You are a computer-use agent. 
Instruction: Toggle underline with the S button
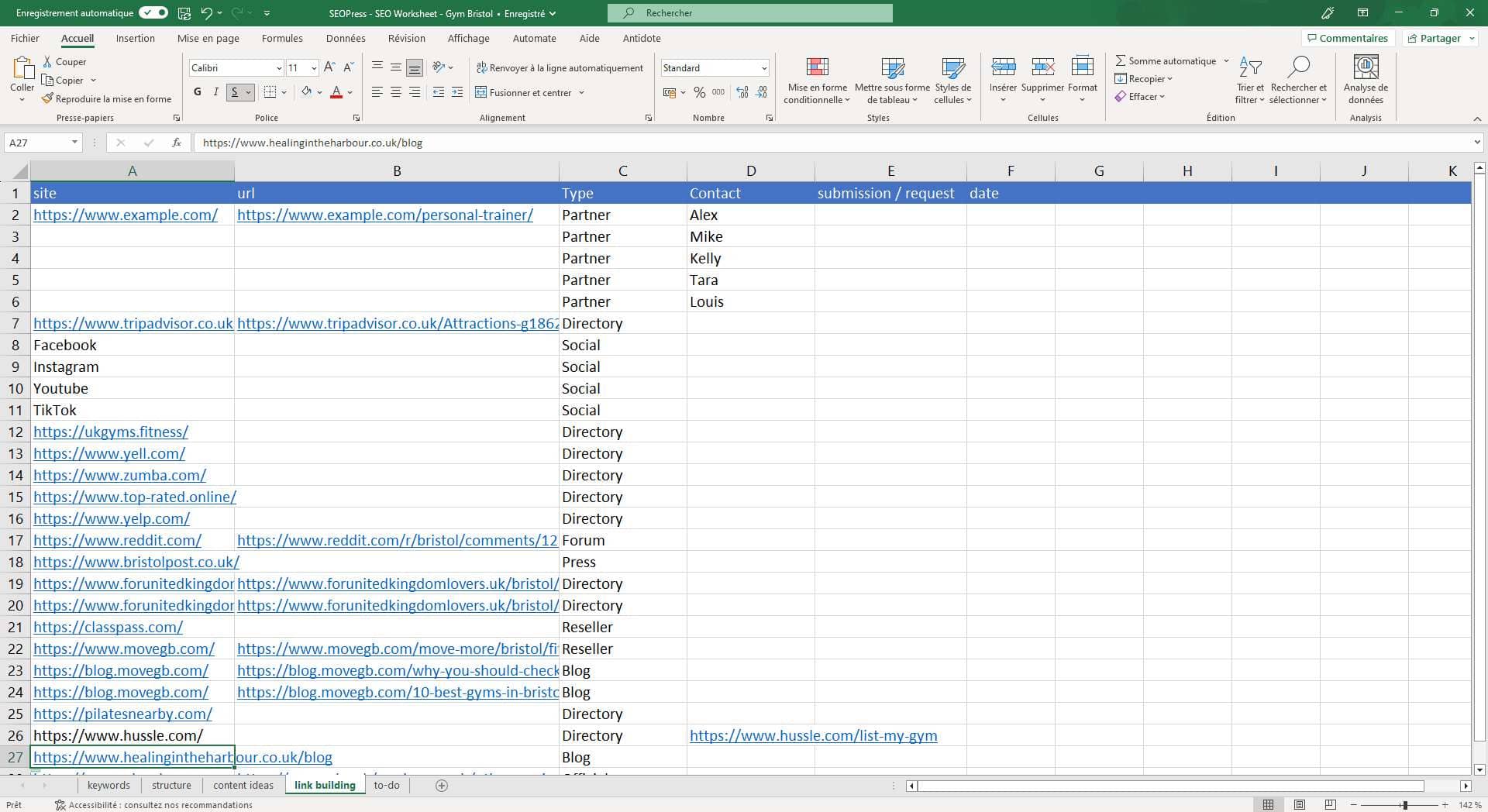click(235, 92)
